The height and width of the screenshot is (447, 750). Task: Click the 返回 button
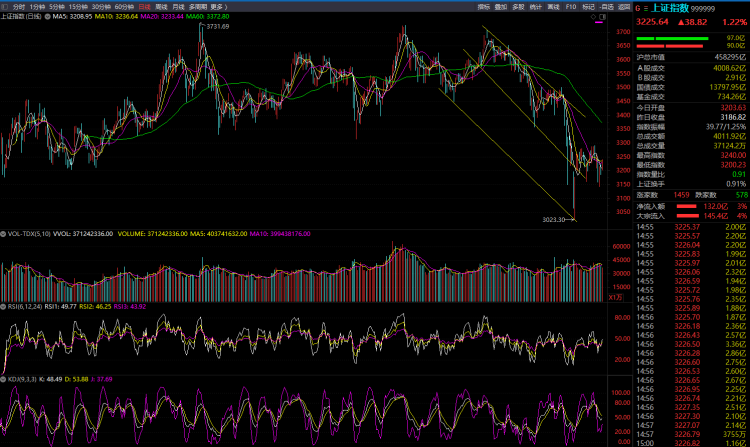[624, 7]
